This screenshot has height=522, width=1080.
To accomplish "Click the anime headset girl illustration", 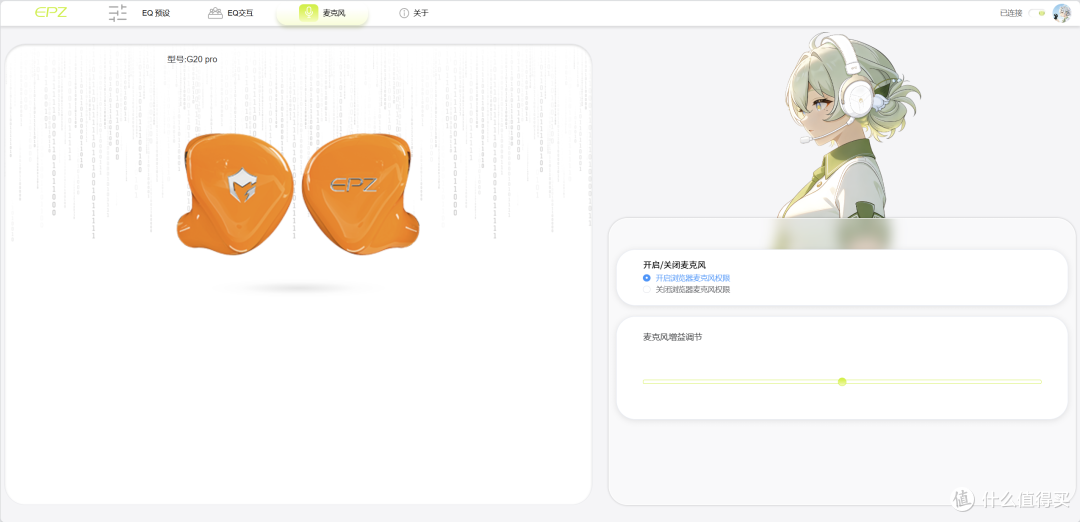I will point(847,124).
